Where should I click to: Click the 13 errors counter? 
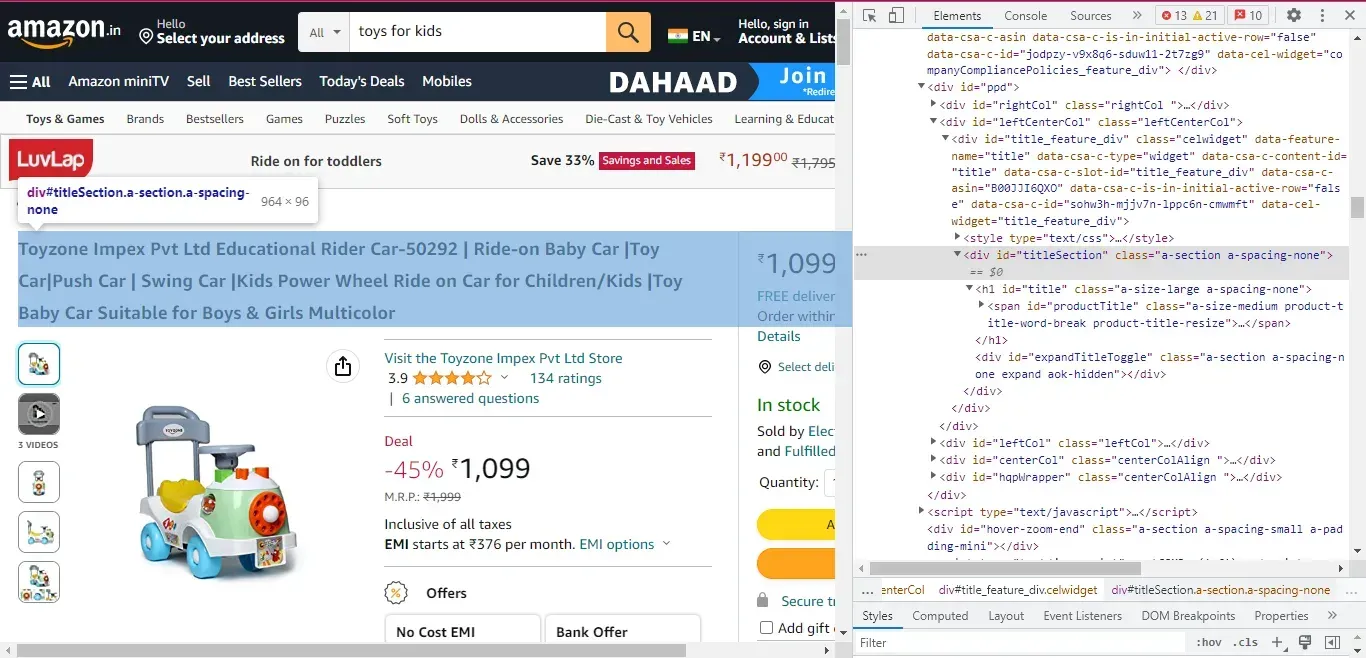tap(1174, 15)
